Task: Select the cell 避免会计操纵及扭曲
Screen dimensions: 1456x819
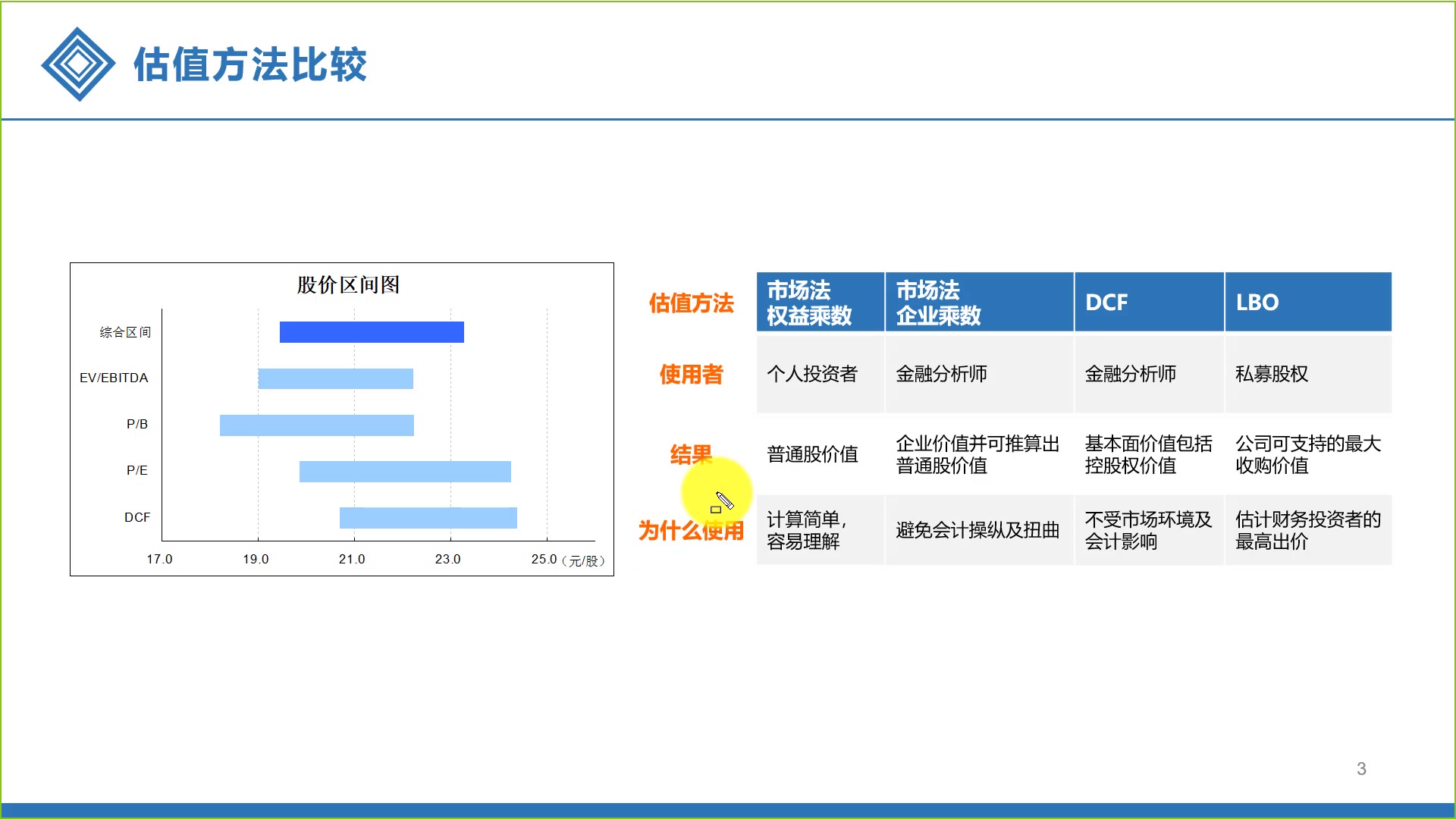Action: 977,530
